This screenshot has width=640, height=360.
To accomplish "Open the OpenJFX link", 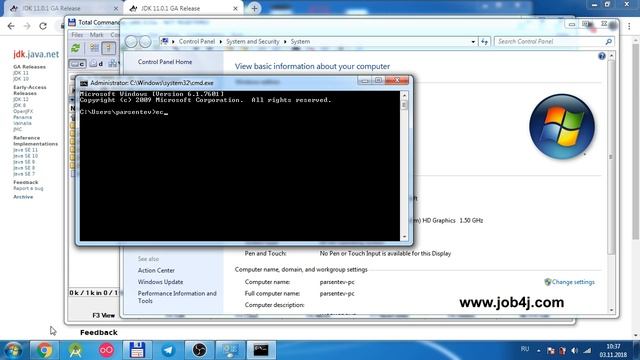I will click(x=23, y=111).
